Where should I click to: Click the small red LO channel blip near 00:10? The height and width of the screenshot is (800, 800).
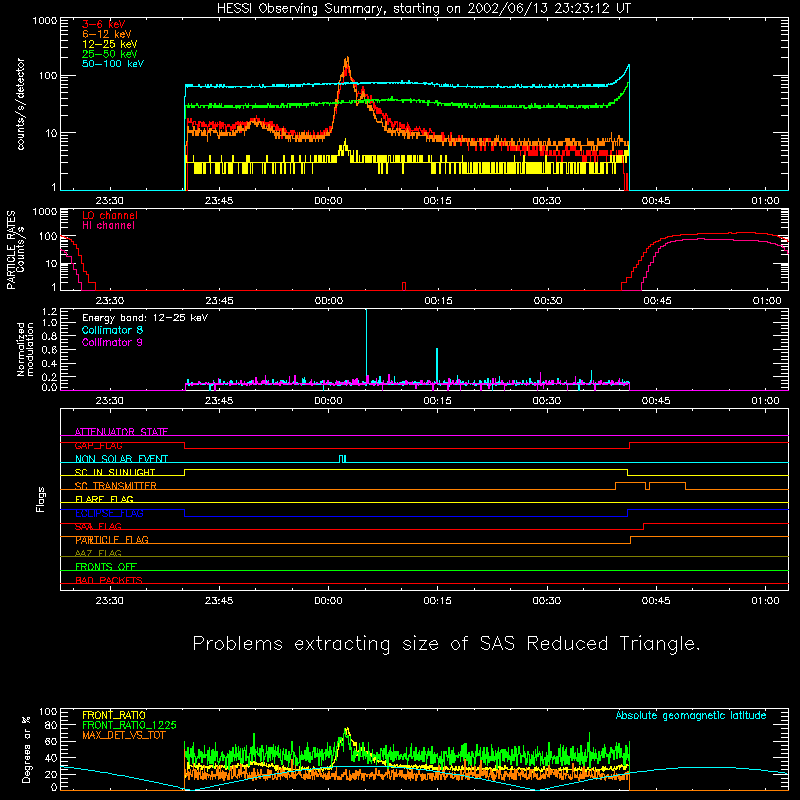click(x=404, y=286)
